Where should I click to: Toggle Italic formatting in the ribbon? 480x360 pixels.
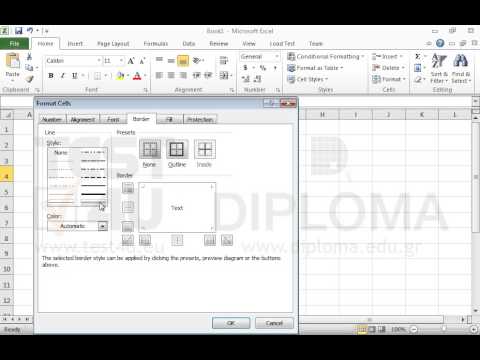point(63,76)
